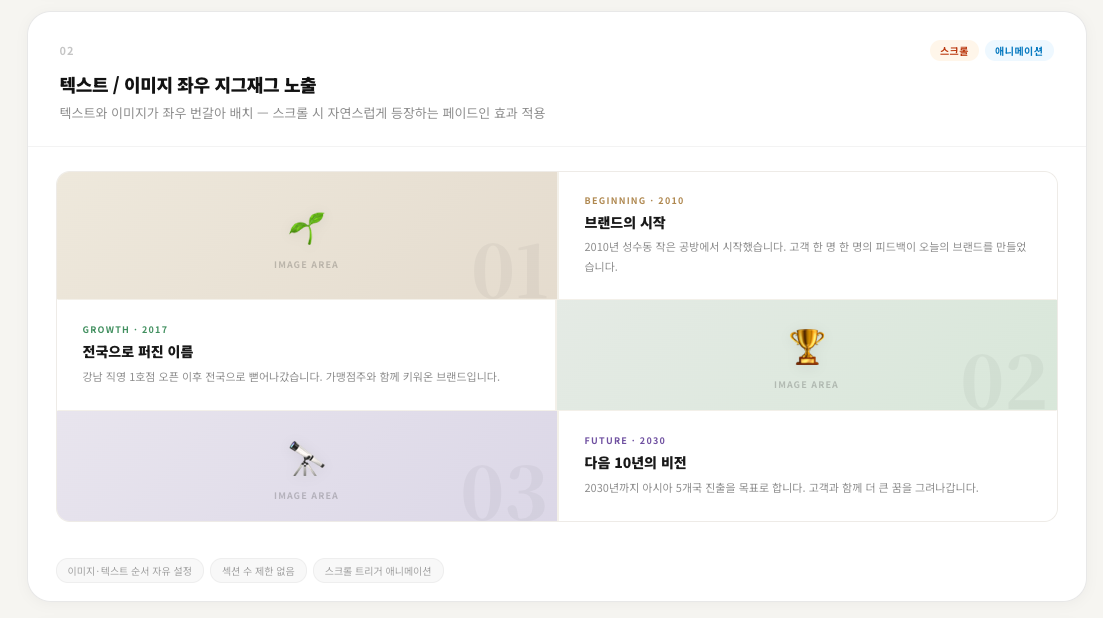This screenshot has height=618, width=1103.
Task: Click the 02 section number at top
Action: [66, 51]
